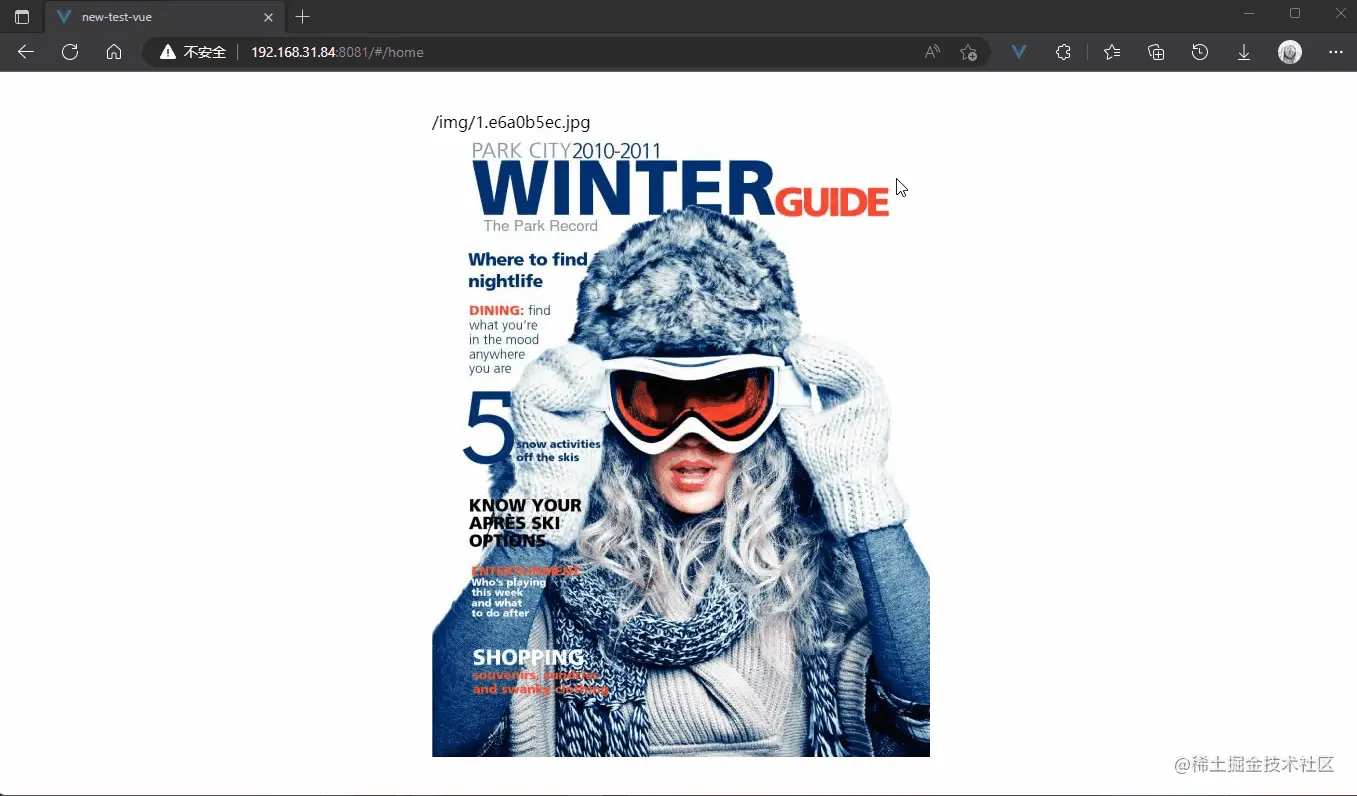The image size is (1357, 796).
Task: Open the Extensions puzzle icon
Action: (1063, 52)
